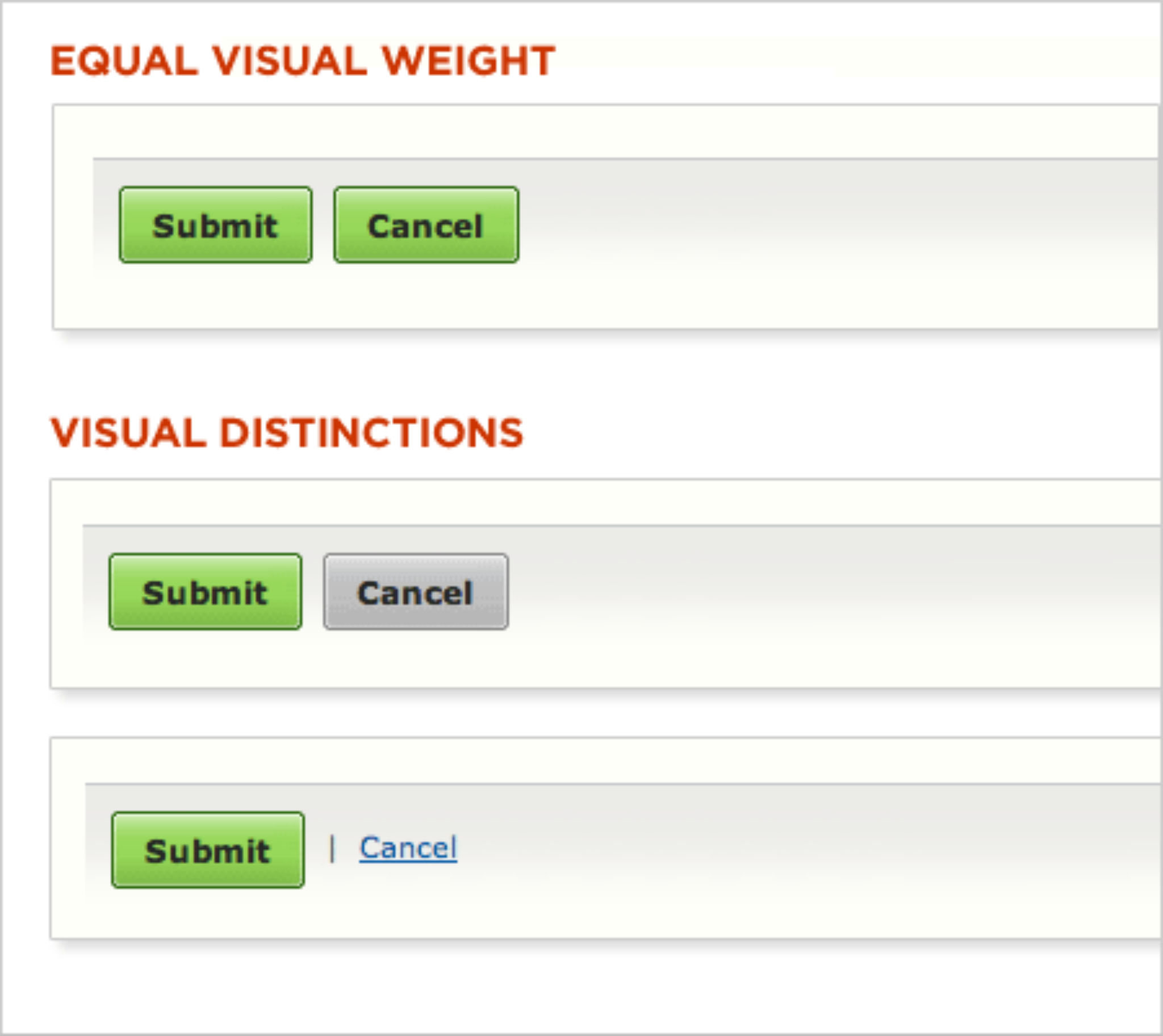Click Submit next to the gray Cancel button

point(206,591)
